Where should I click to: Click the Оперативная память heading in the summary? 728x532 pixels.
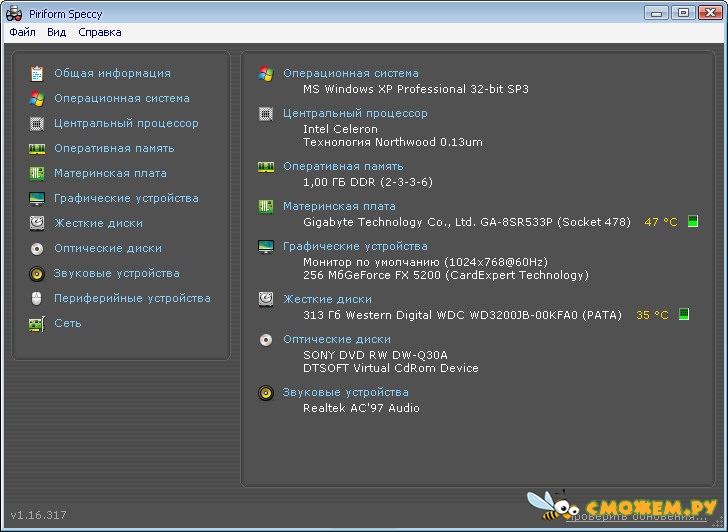pyautogui.click(x=343, y=167)
